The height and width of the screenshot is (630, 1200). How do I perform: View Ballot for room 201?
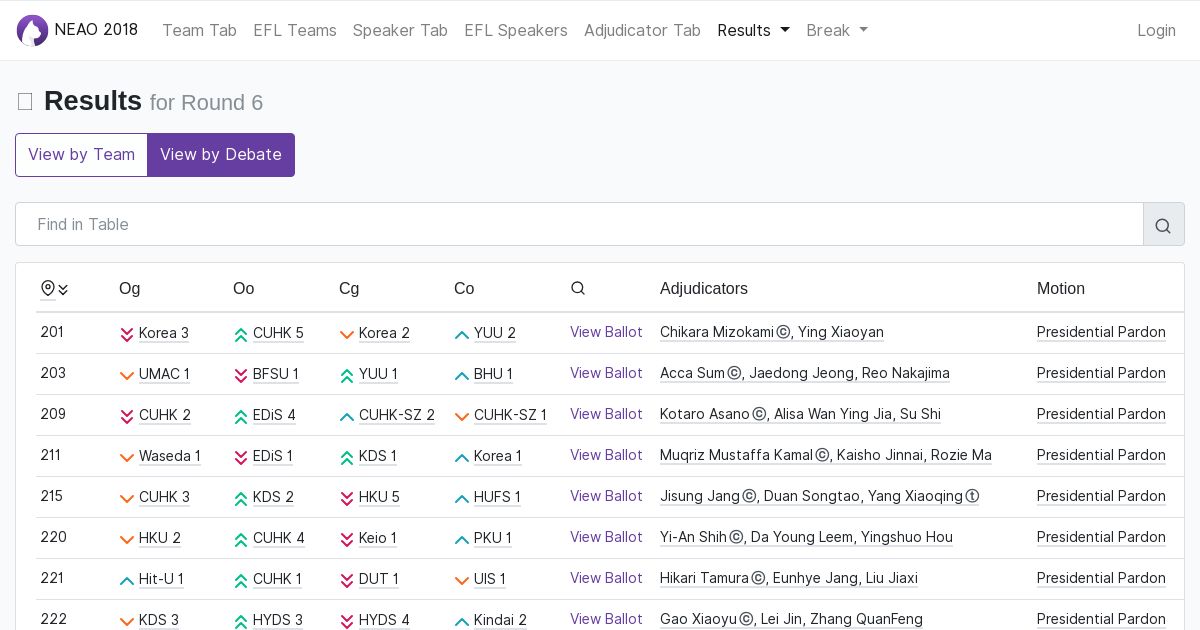(x=606, y=332)
